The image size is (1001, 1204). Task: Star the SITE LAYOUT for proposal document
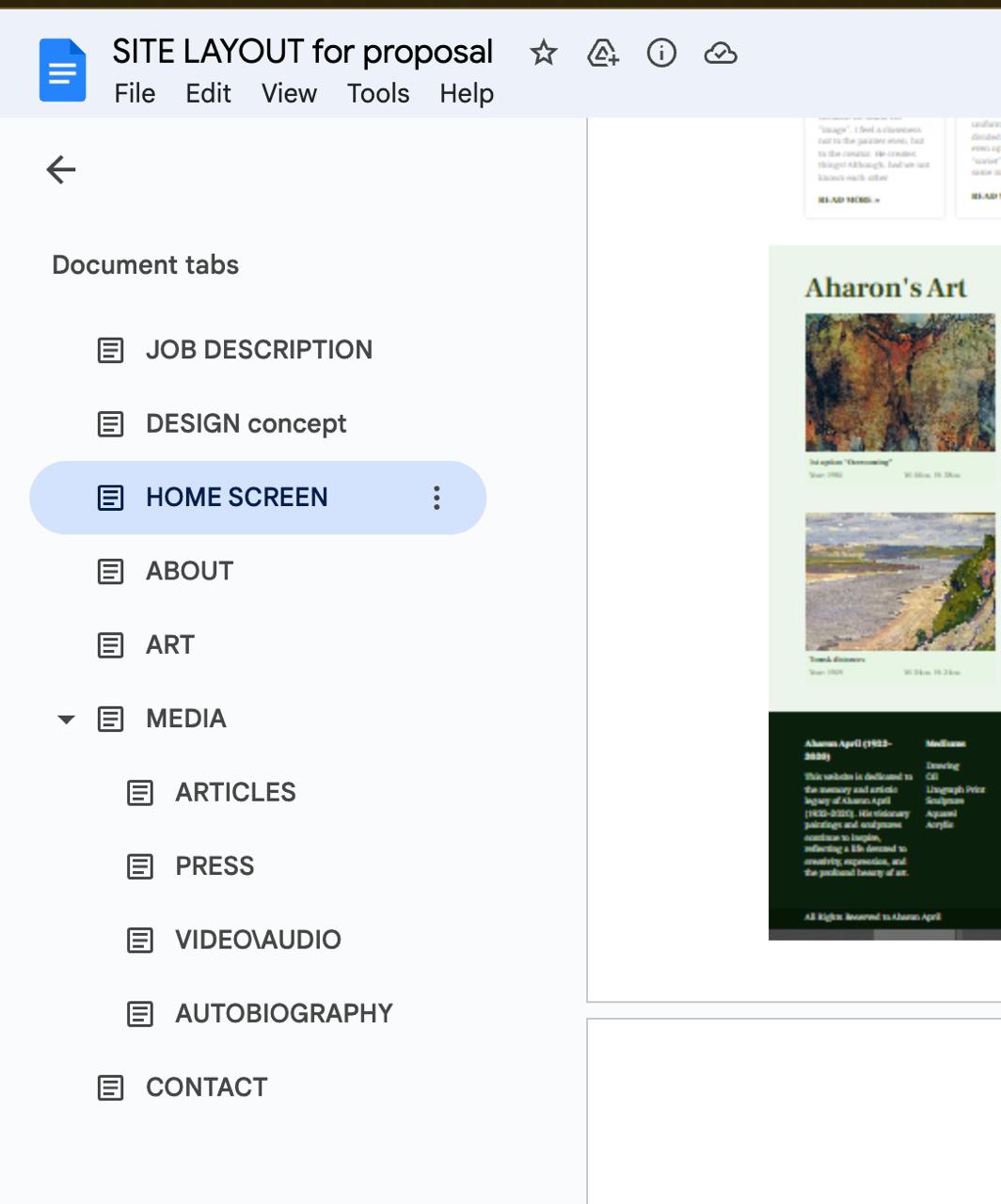[x=543, y=53]
